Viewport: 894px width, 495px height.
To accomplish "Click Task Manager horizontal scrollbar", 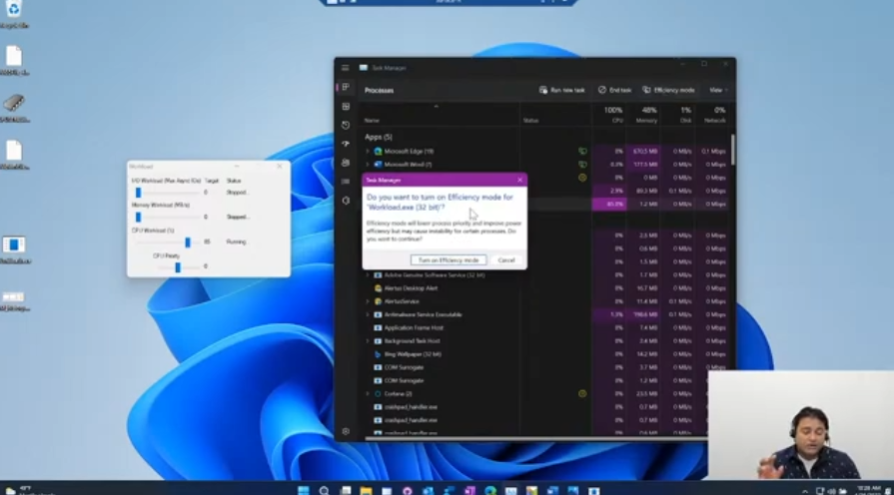I will click(536, 439).
